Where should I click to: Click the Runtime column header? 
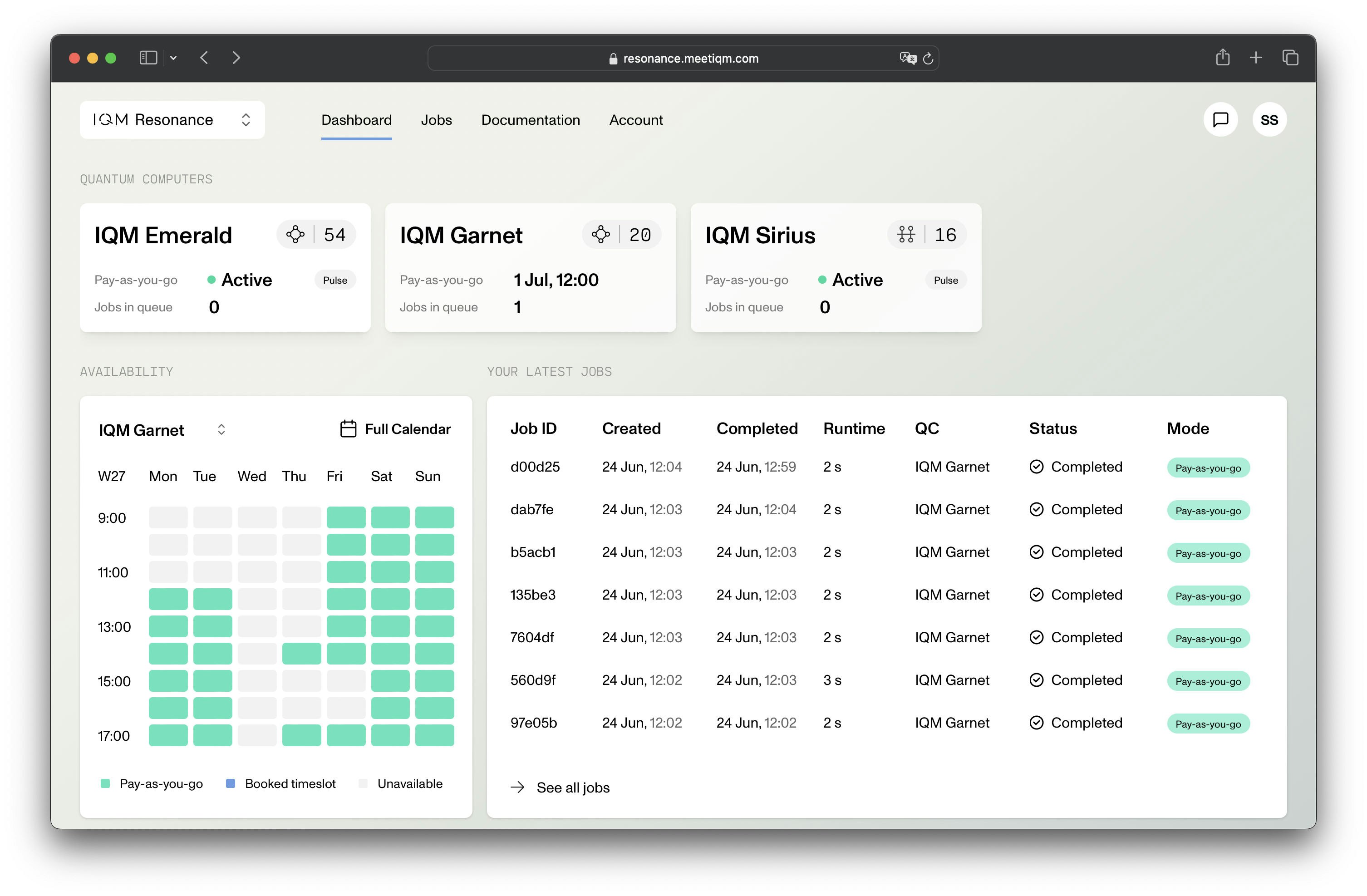coord(854,428)
